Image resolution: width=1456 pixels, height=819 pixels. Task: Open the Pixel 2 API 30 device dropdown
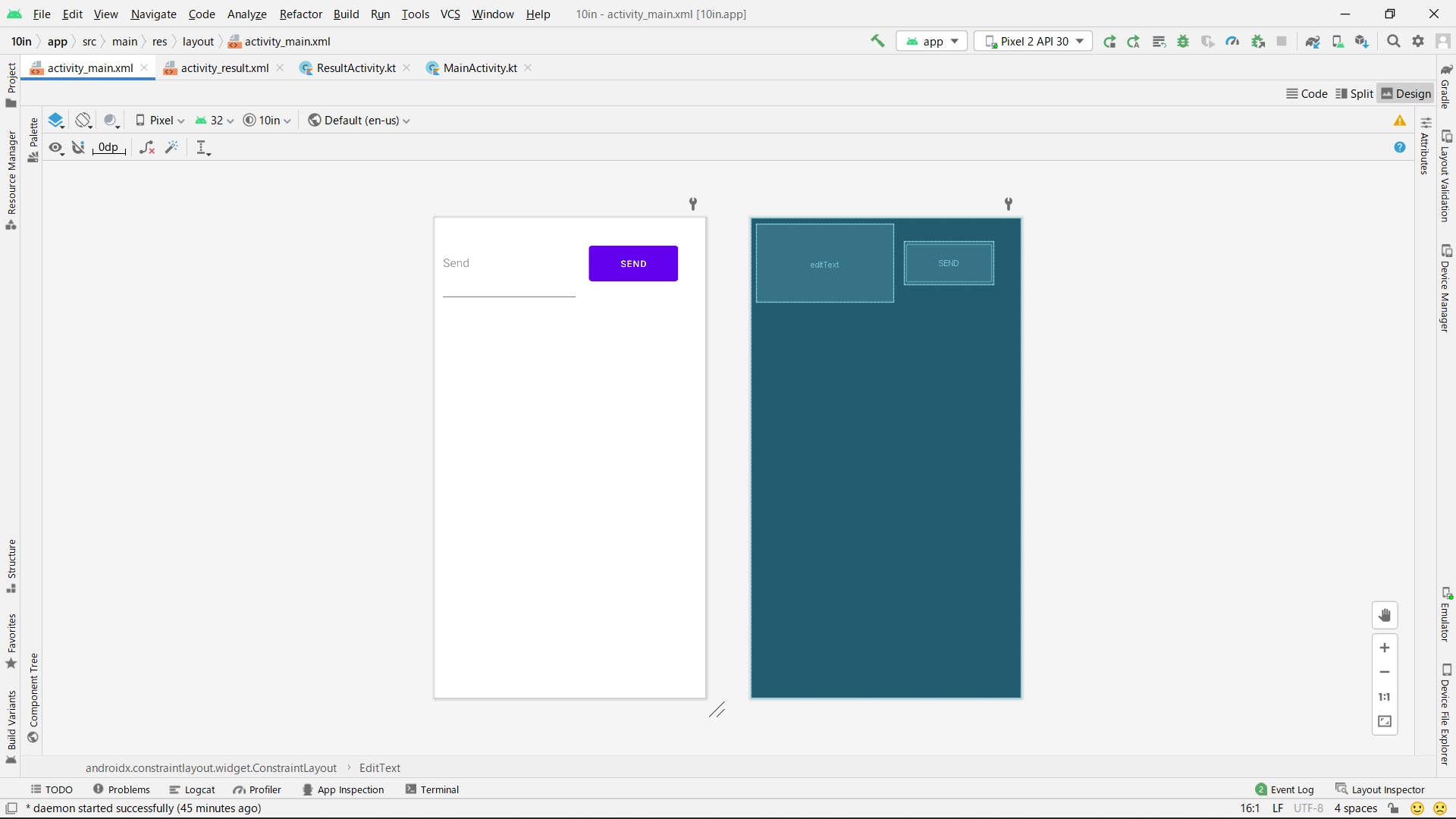coord(1033,42)
